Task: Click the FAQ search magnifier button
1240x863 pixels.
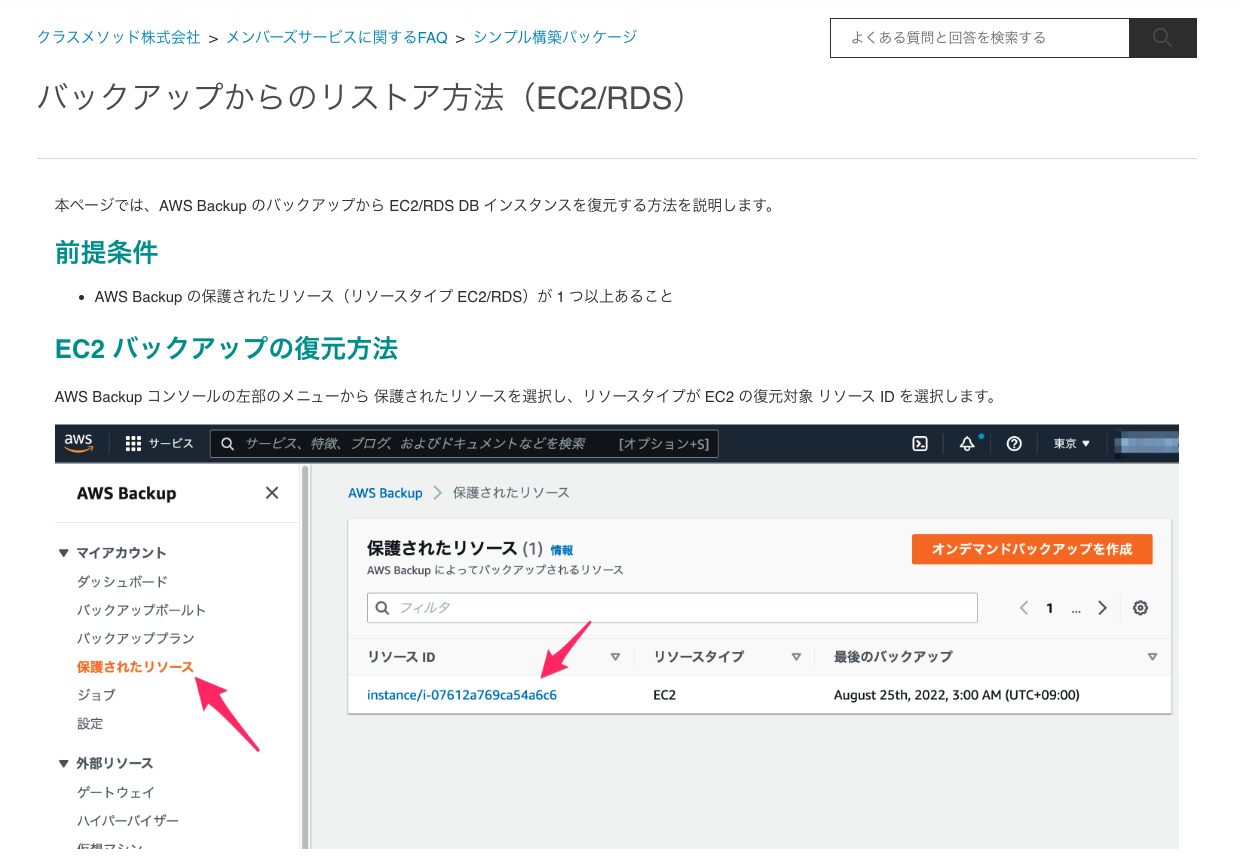Action: (1162, 38)
